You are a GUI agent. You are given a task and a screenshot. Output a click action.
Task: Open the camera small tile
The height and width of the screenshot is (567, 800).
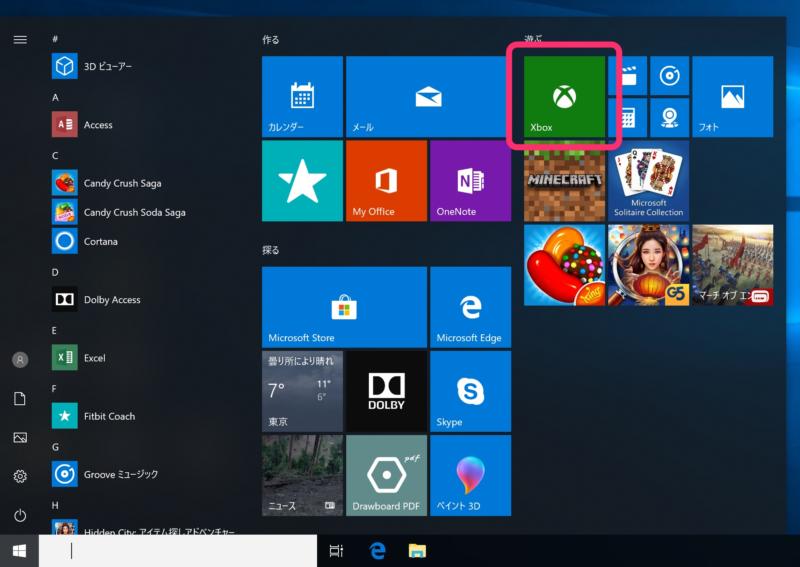pyautogui.click(x=669, y=118)
